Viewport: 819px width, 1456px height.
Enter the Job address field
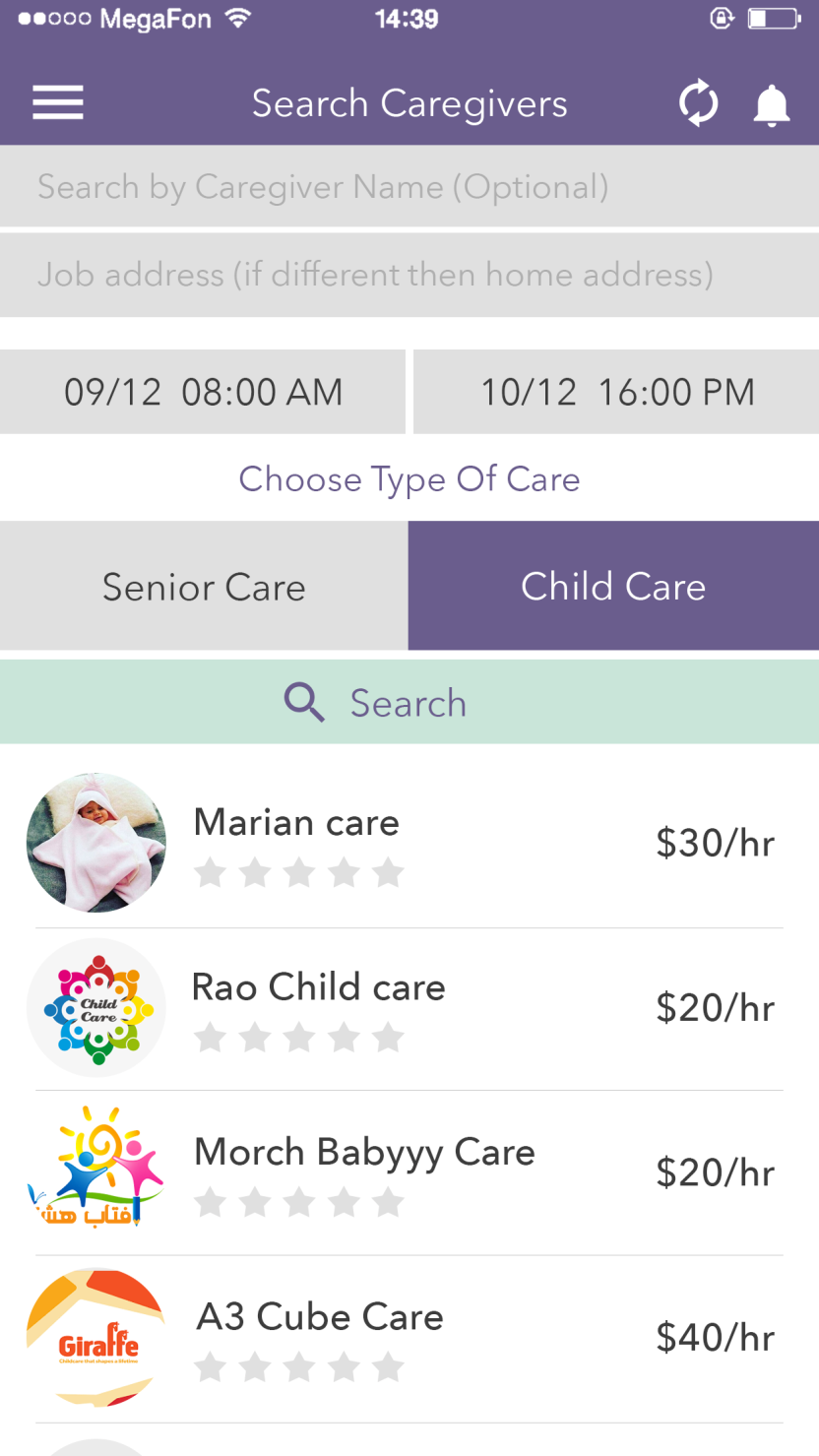409,275
